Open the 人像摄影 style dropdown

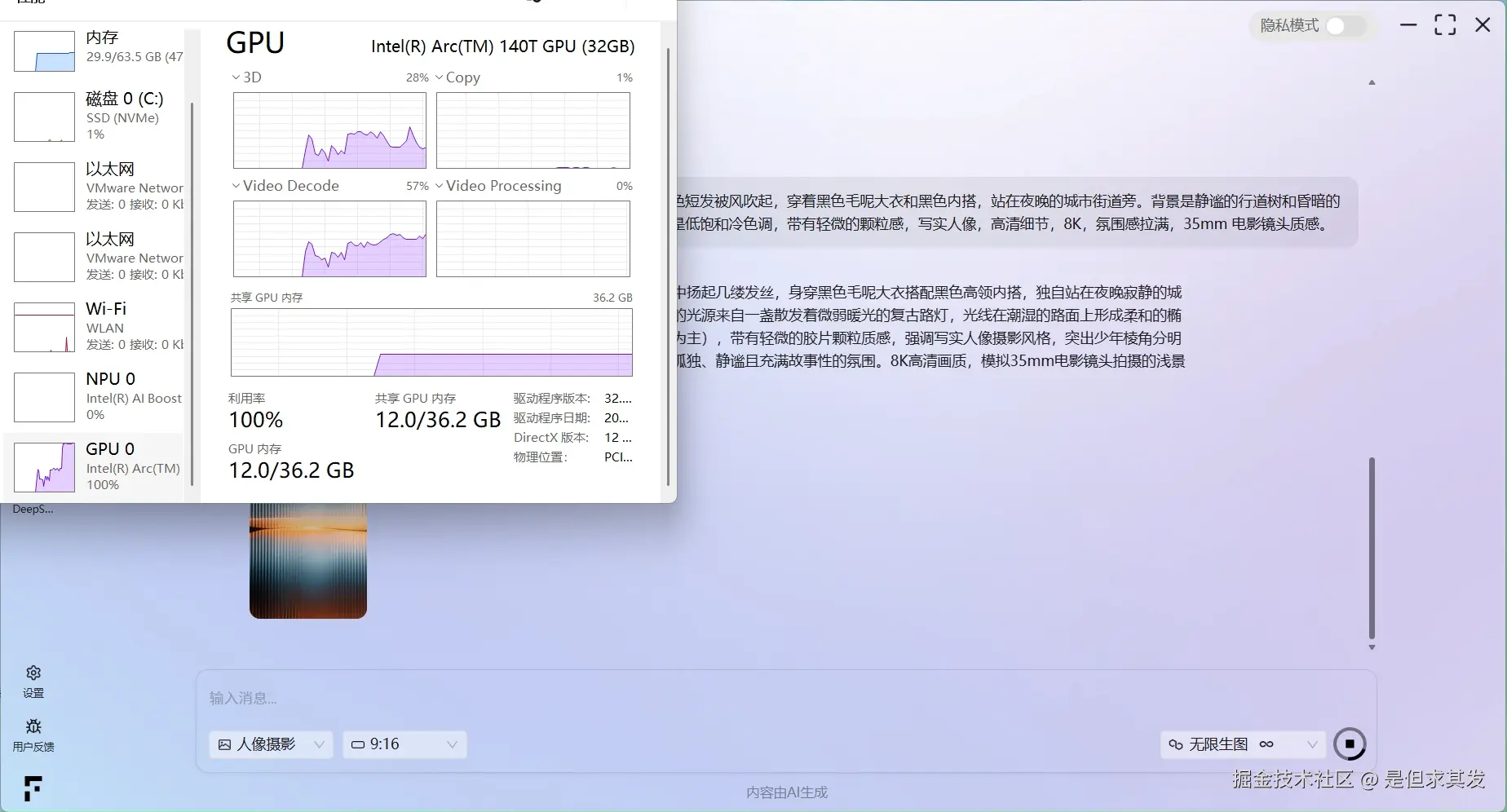click(271, 744)
